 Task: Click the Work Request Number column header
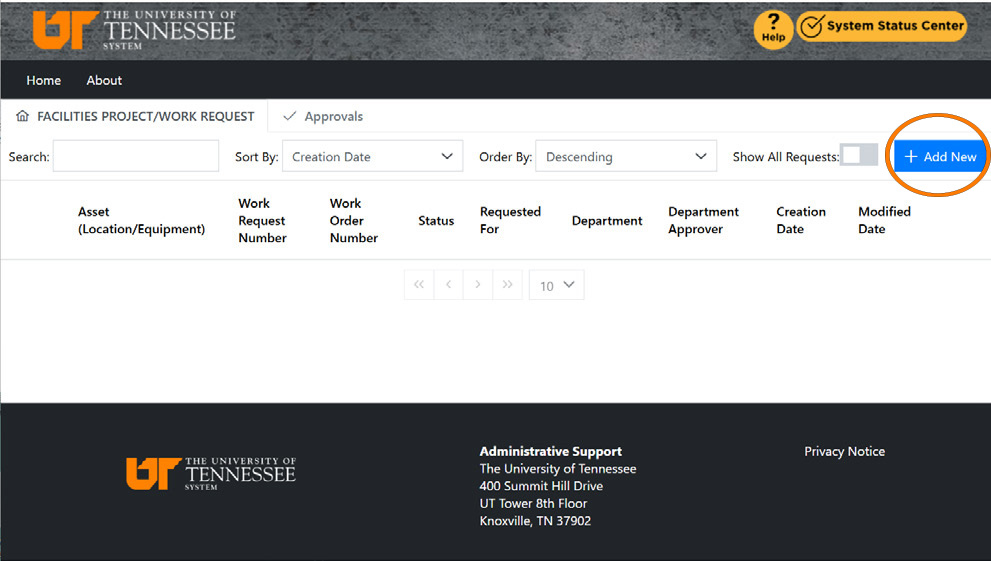[x=262, y=220]
